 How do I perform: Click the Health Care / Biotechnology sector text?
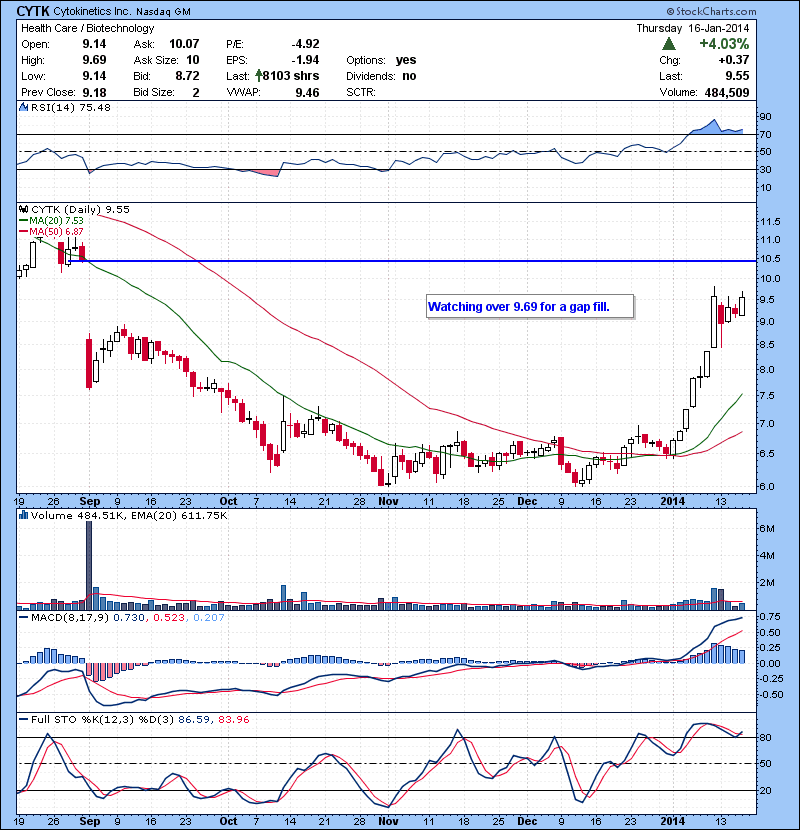[87, 28]
